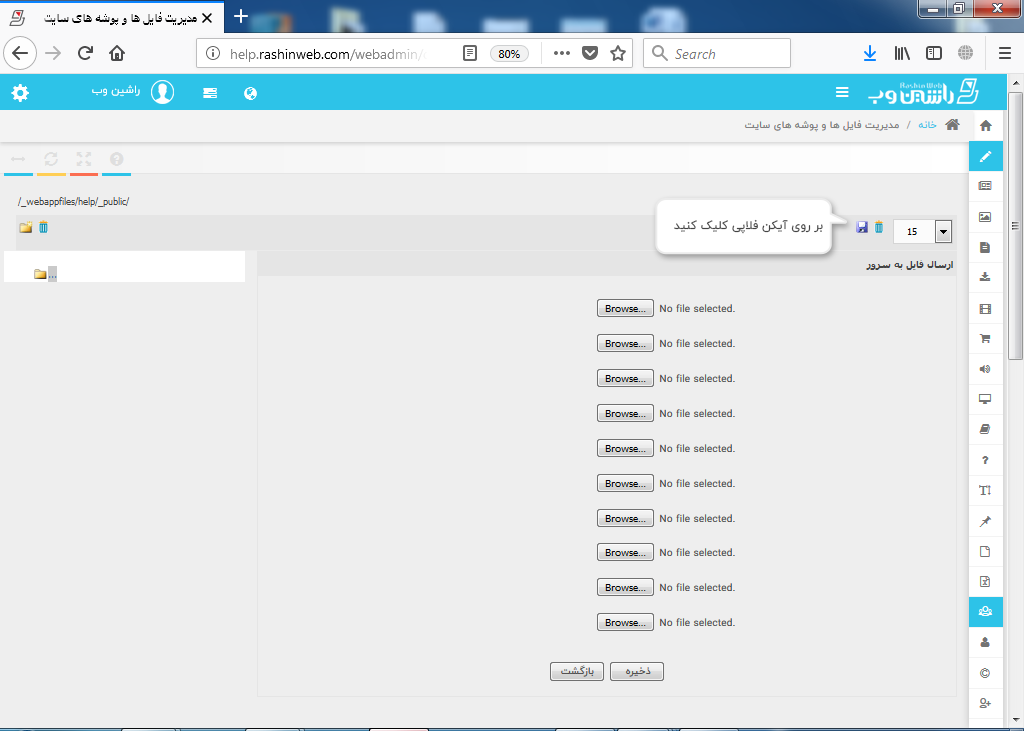
Task: Open the text size icon in sidebar
Action: [985, 491]
